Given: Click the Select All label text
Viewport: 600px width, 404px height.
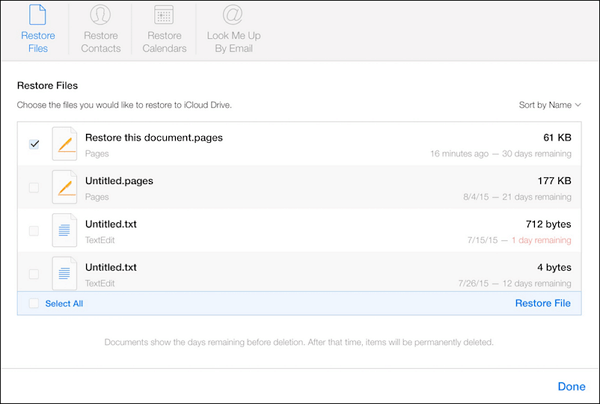Looking at the screenshot, I should 64,303.
